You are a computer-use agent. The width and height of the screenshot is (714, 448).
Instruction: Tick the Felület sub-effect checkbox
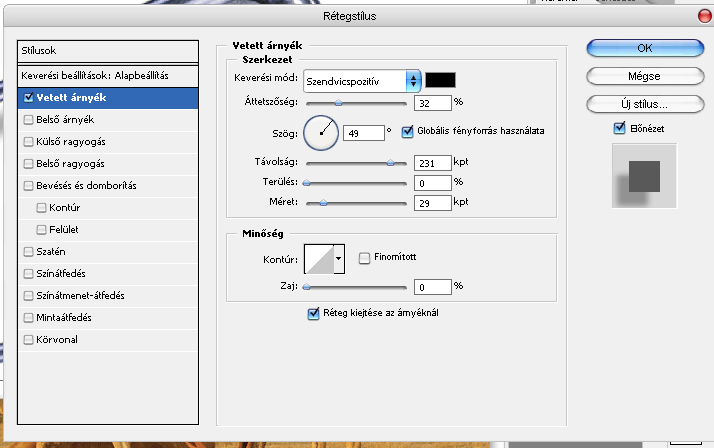point(41,229)
